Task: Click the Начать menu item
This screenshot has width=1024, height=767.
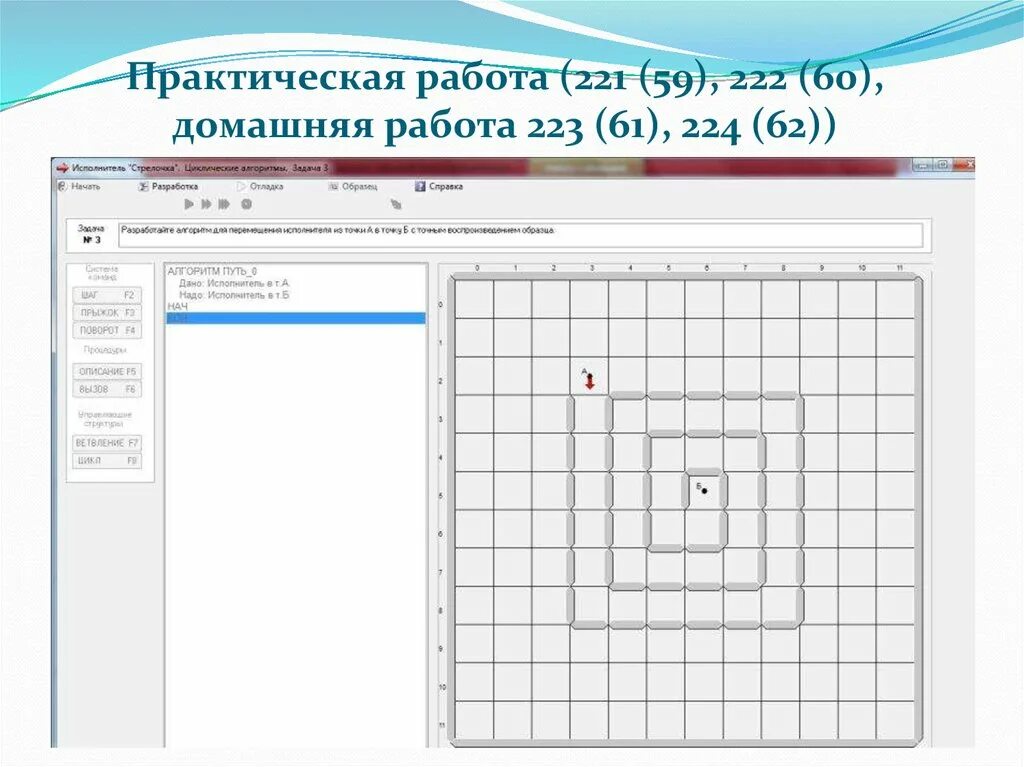Action: coord(79,187)
